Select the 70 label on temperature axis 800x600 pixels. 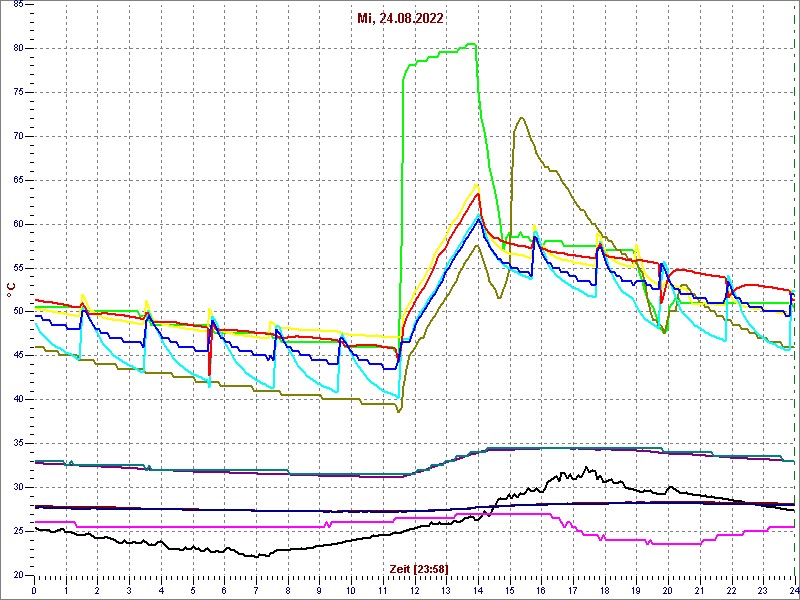[18, 136]
